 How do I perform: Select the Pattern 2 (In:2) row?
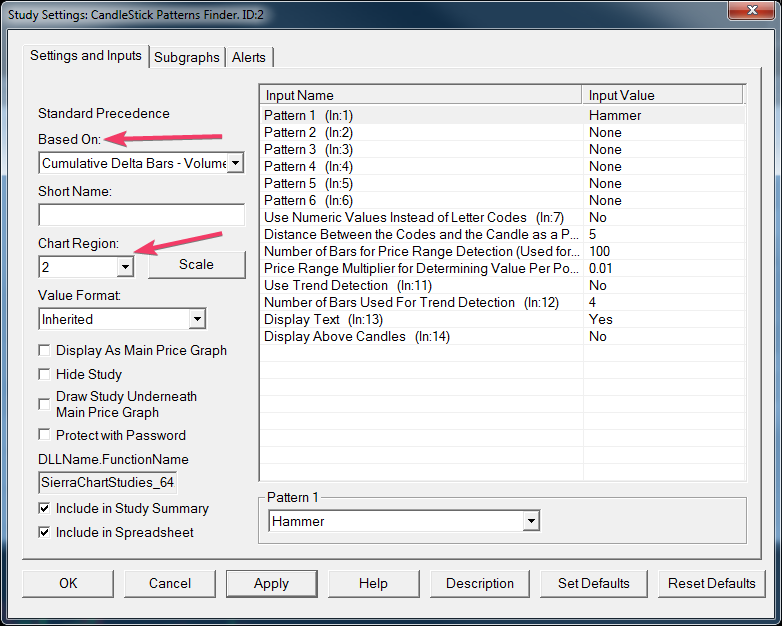[x=503, y=132]
